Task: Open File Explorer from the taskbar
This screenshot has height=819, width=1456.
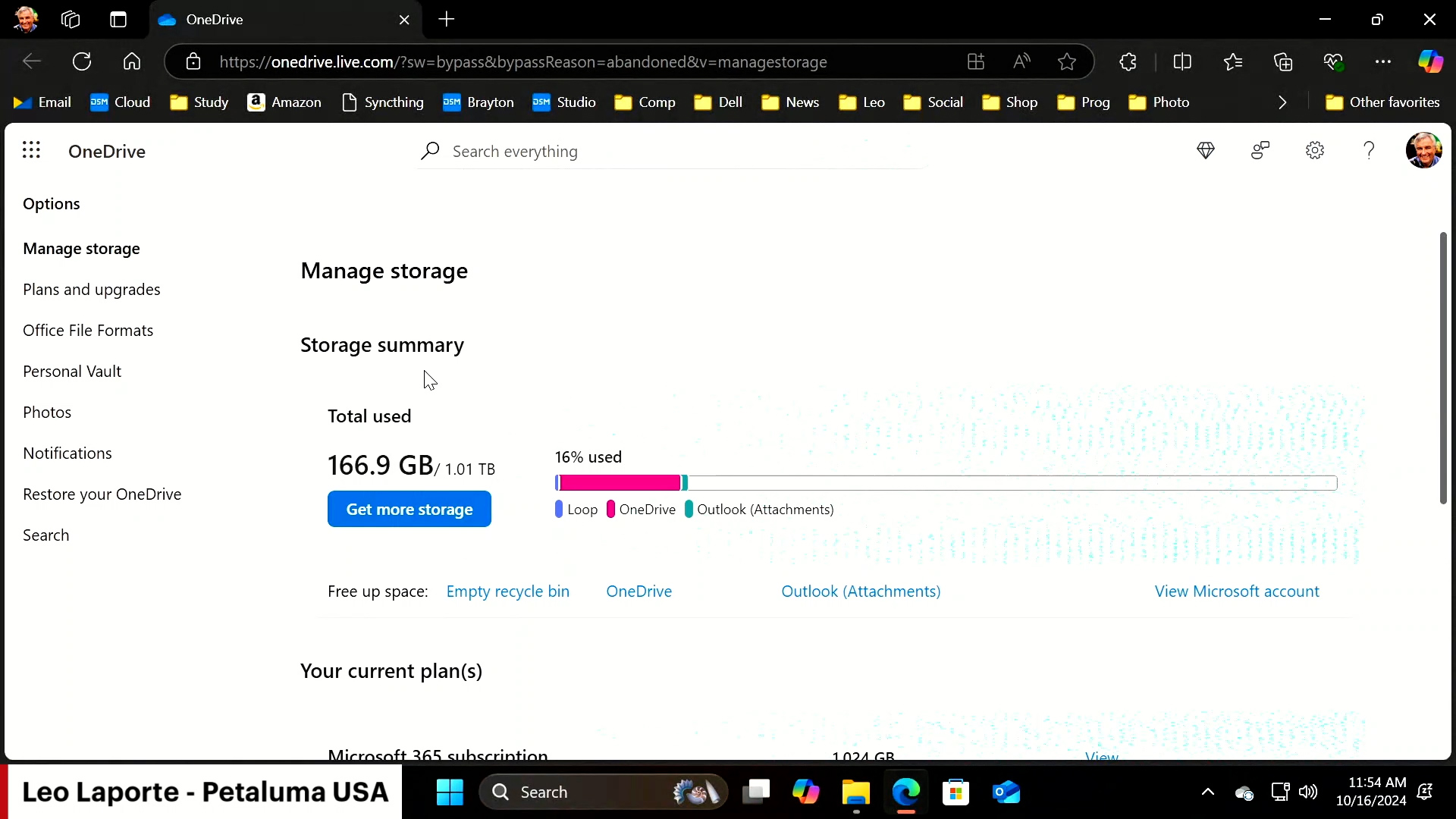Action: point(855,792)
